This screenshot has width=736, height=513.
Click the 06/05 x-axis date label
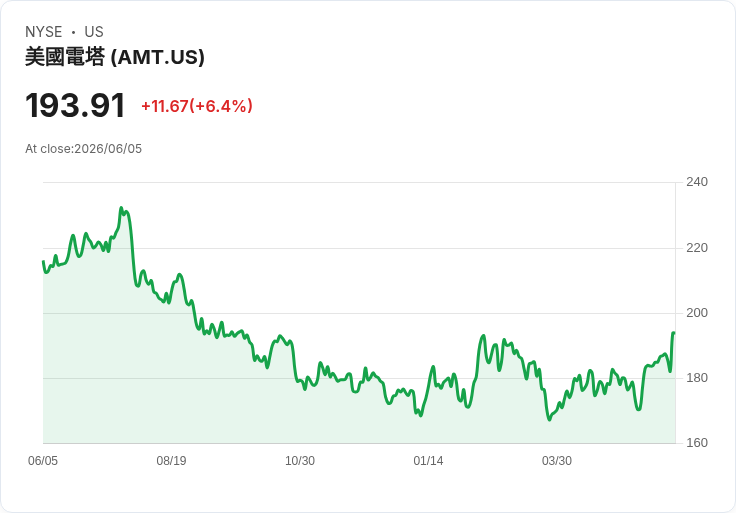tap(43, 461)
